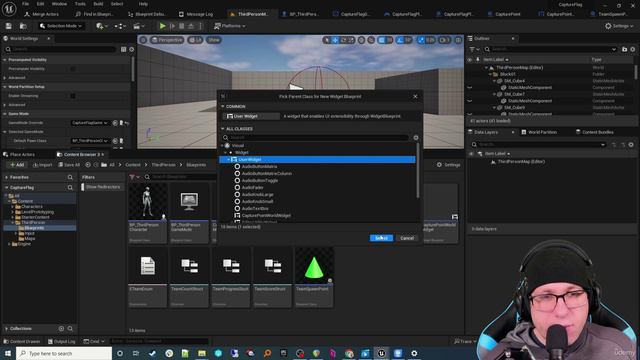Select AudioButtonMatrix class in list
Screen dimensions: 640x360
tap(259, 167)
